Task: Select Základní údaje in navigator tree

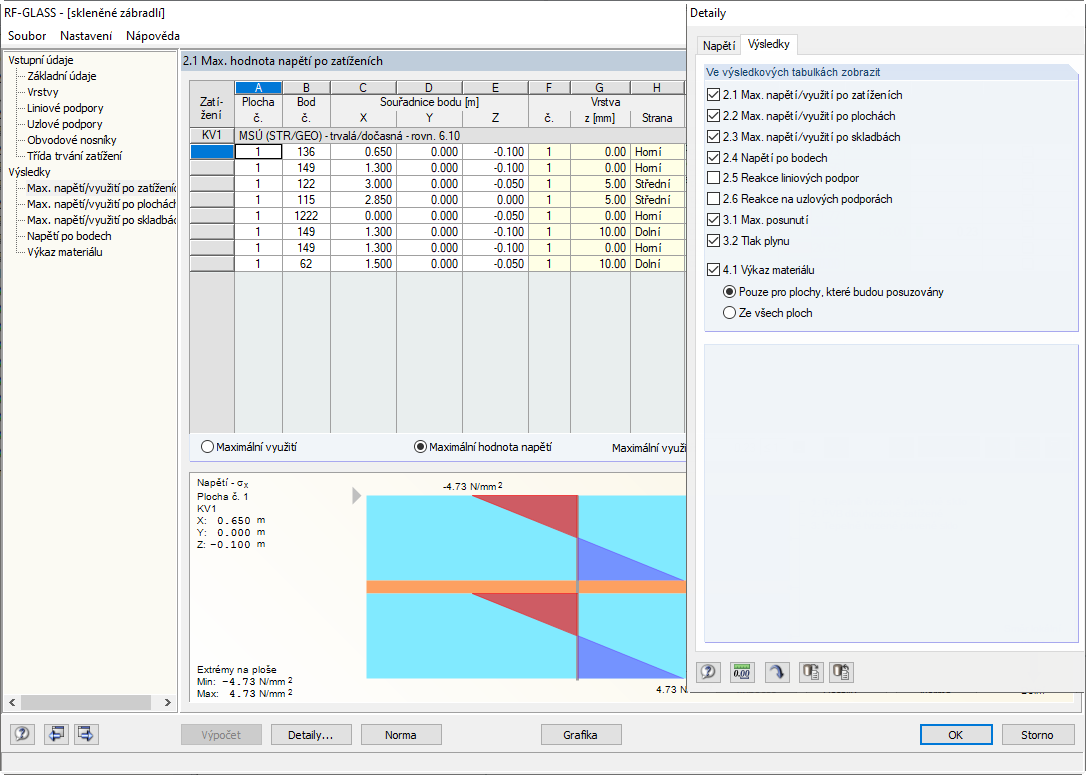Action: (x=62, y=75)
